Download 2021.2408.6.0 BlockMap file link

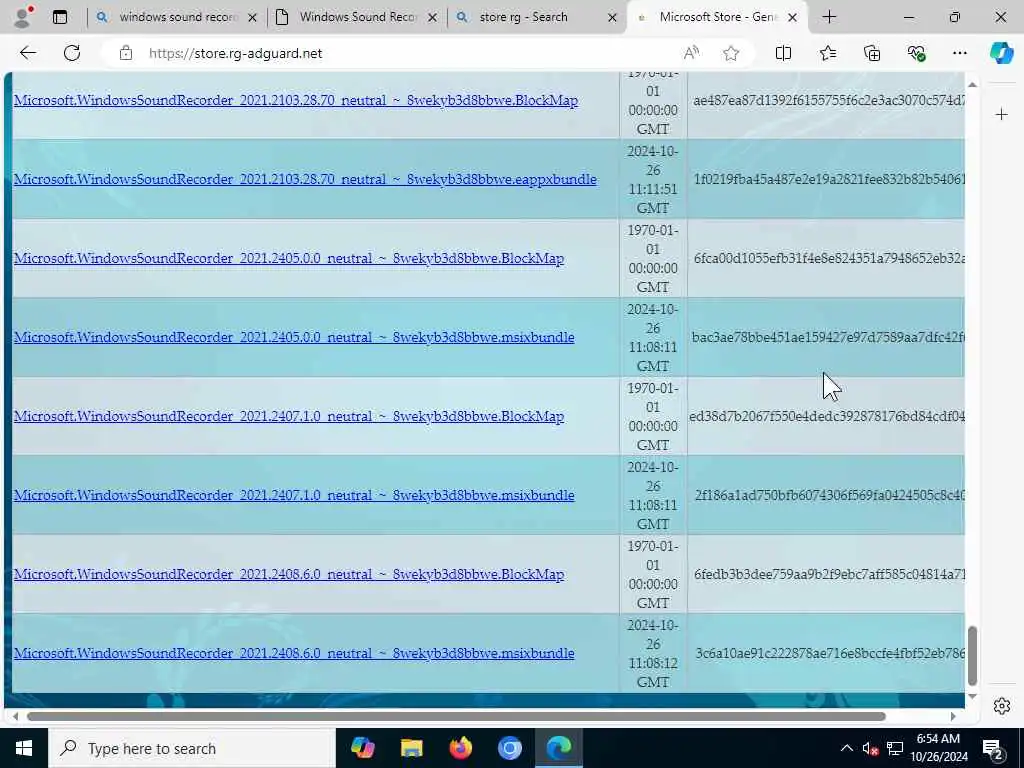(x=289, y=574)
